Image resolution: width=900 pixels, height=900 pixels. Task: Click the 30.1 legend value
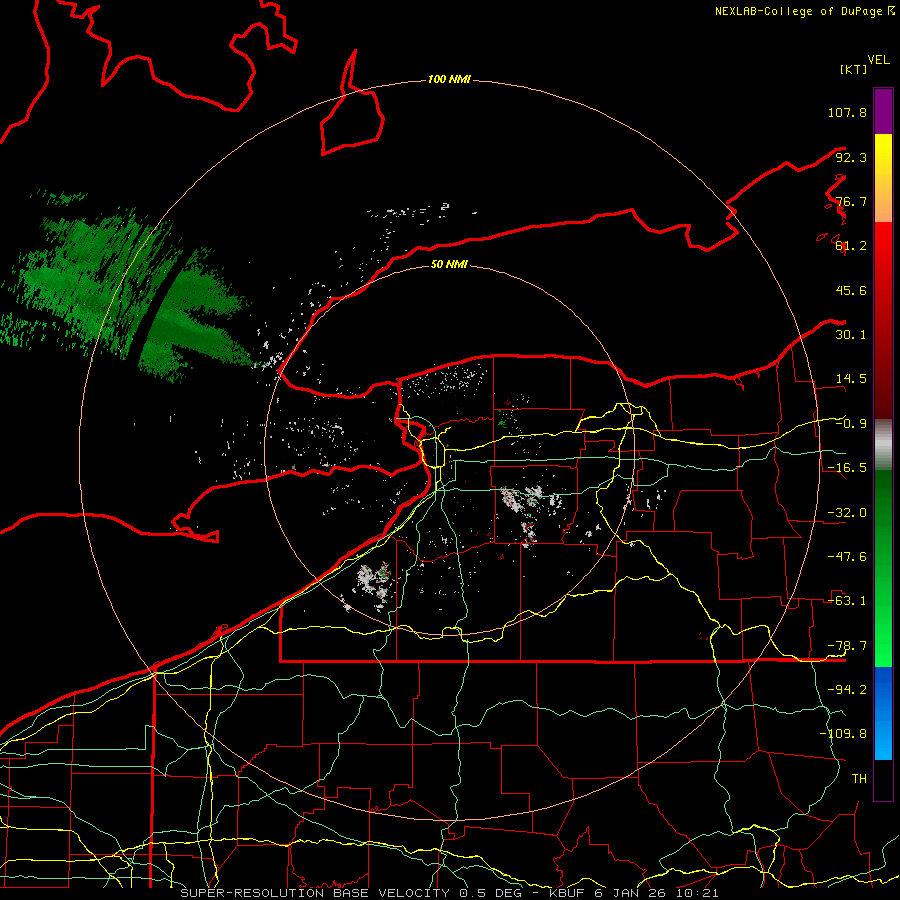coord(851,335)
